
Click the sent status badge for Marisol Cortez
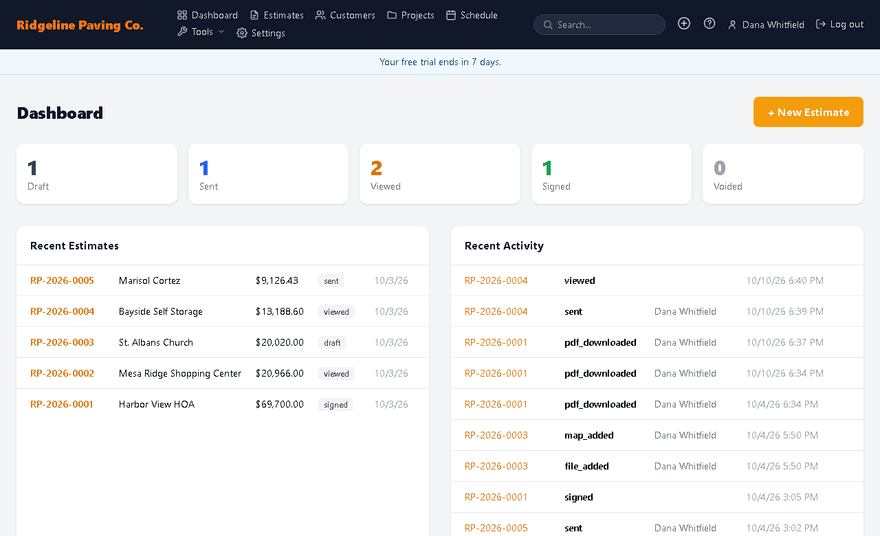[331, 281]
